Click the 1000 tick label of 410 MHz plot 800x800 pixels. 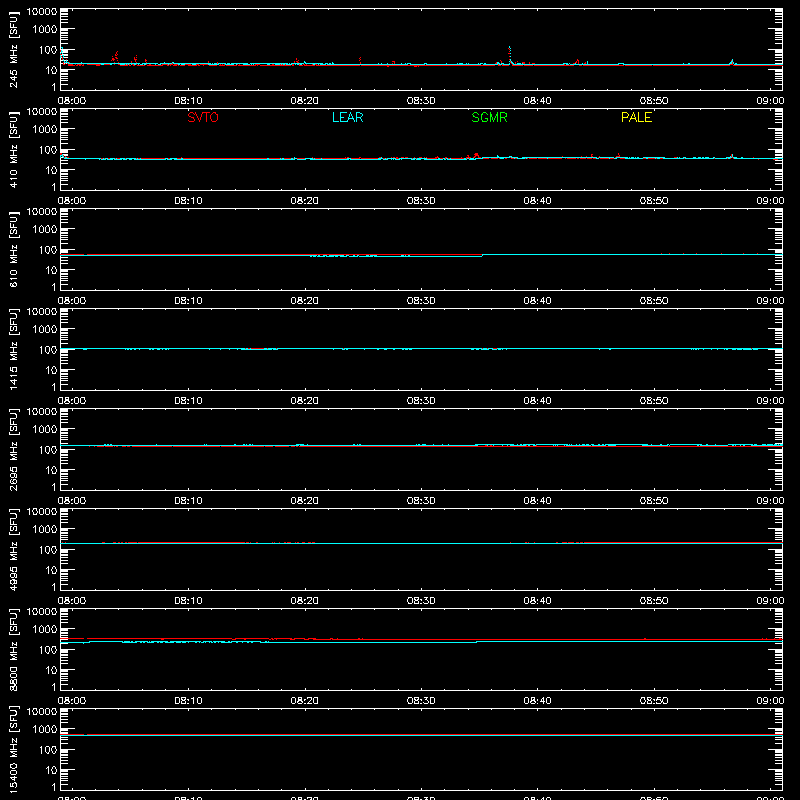[45, 130]
